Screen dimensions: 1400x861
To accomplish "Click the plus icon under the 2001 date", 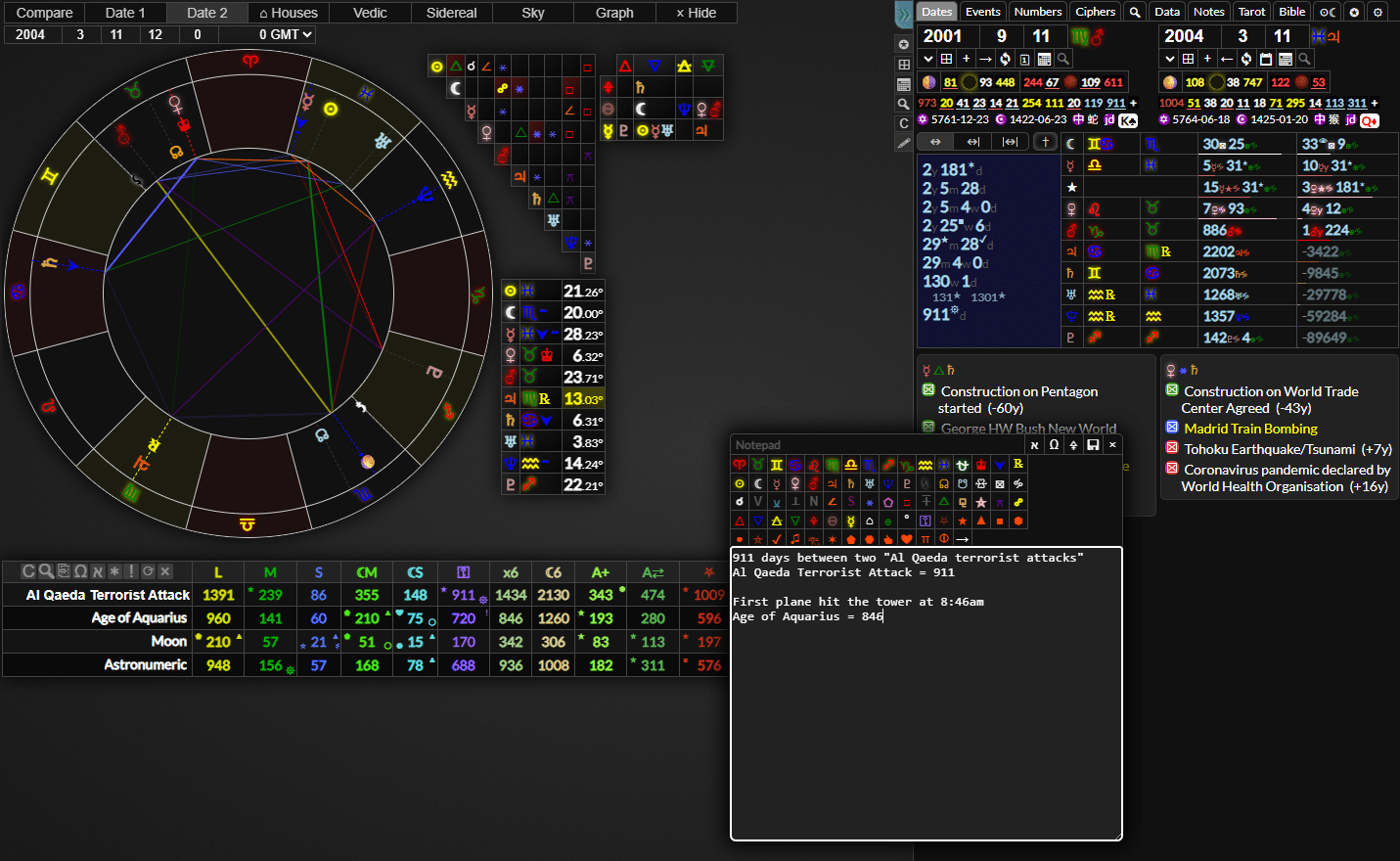I will 966,59.
